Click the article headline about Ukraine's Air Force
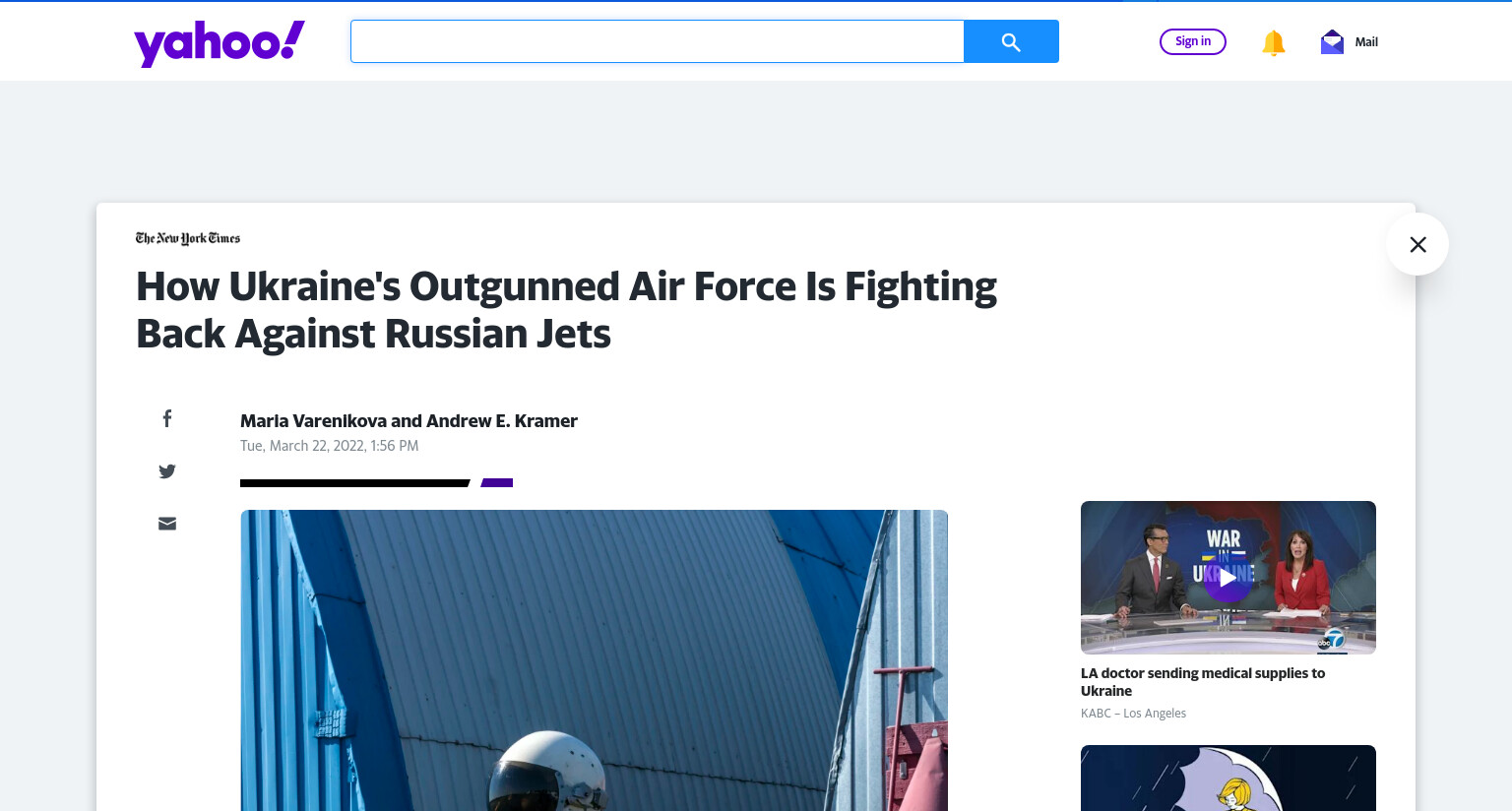 click(566, 310)
